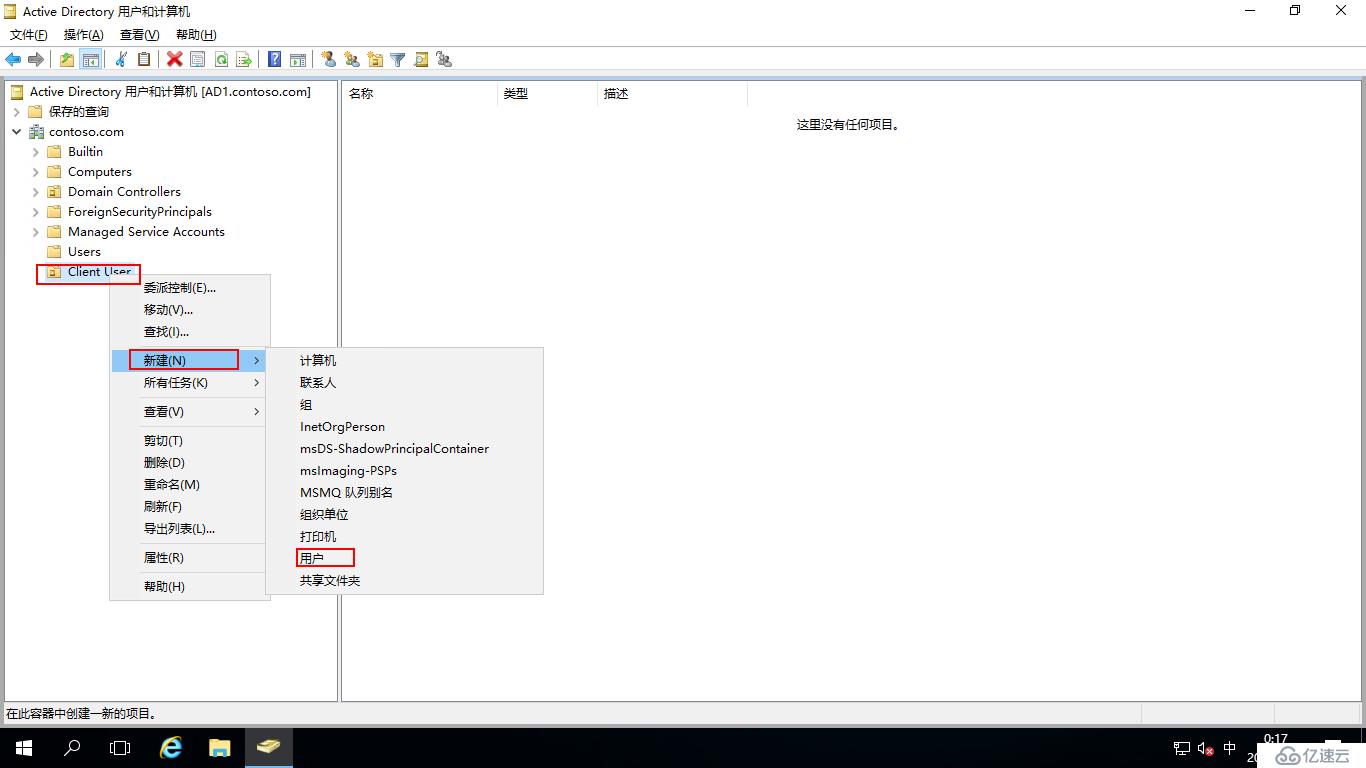Select 新建(N) in context menu

[x=190, y=360]
